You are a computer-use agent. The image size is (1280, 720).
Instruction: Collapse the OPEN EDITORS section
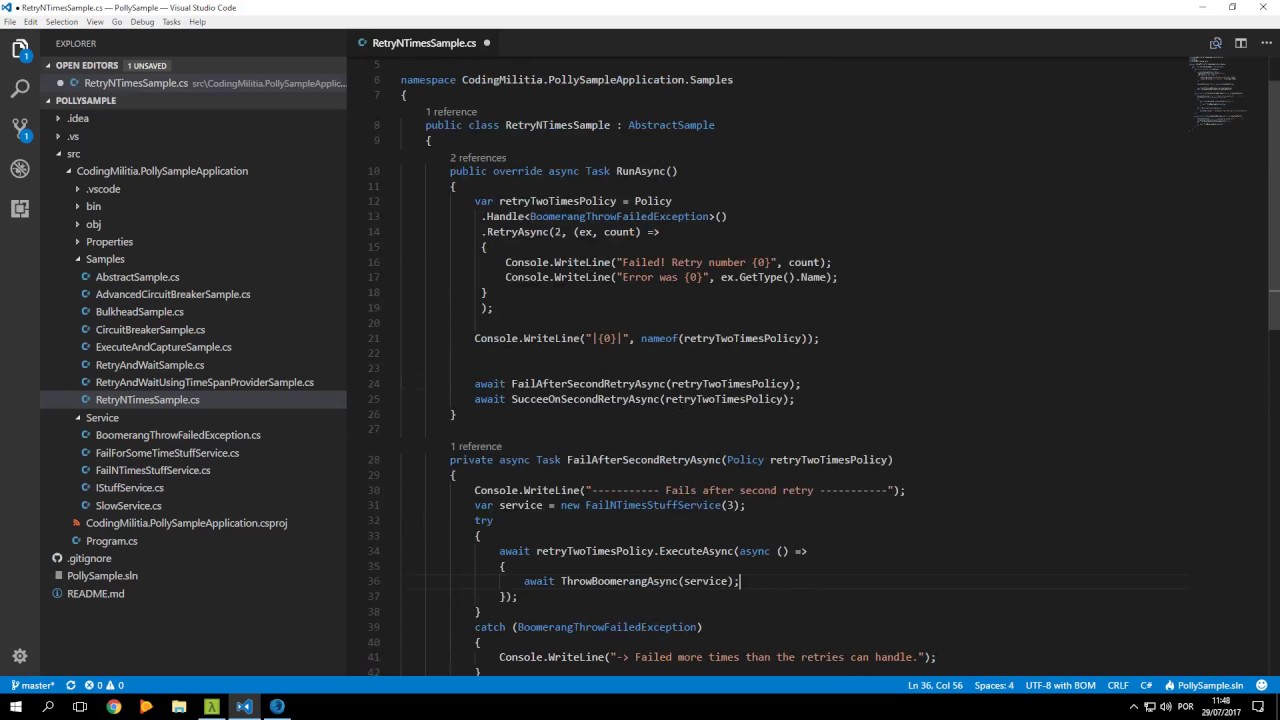coord(87,65)
